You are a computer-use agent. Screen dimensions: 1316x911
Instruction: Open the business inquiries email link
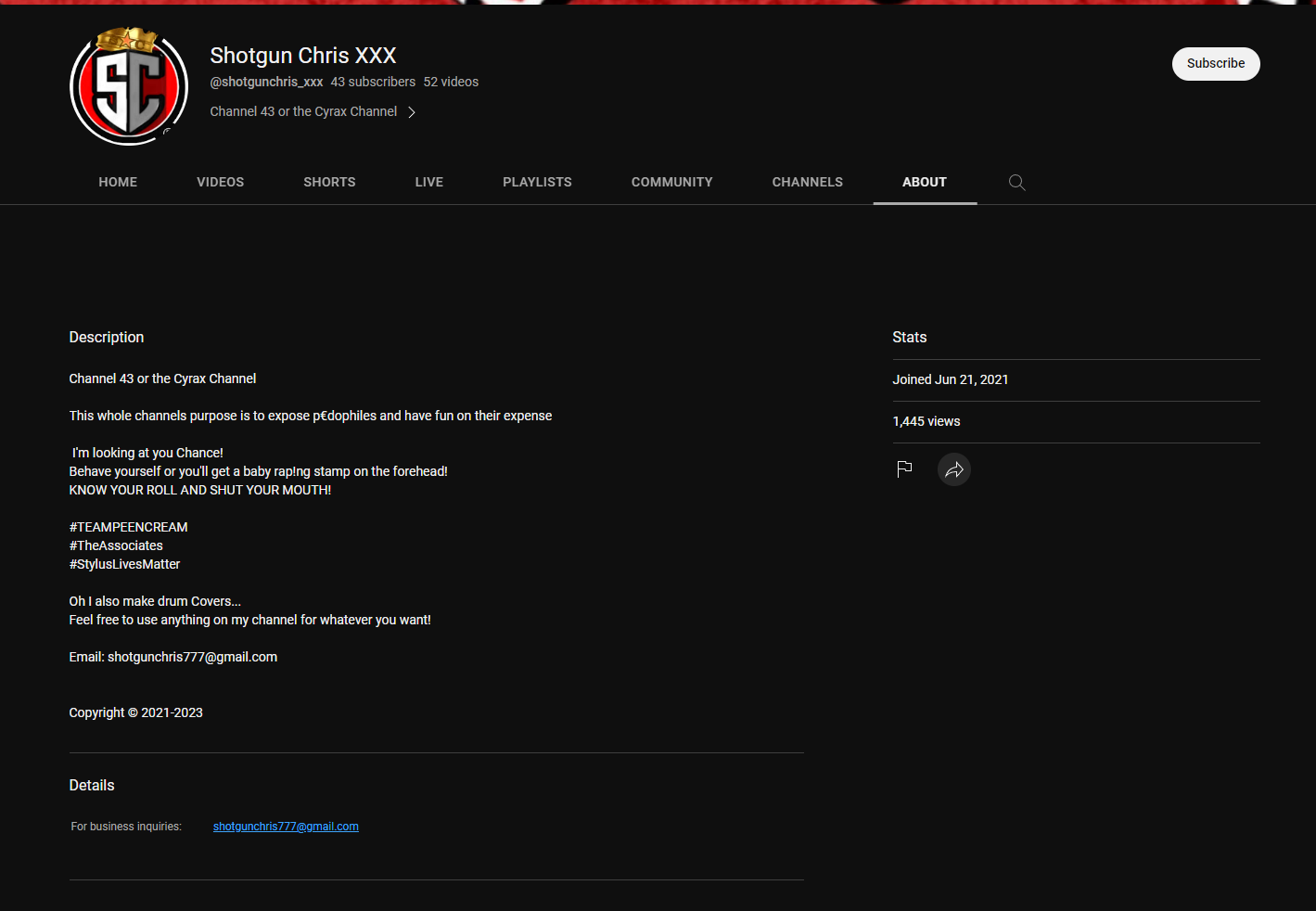coord(286,827)
